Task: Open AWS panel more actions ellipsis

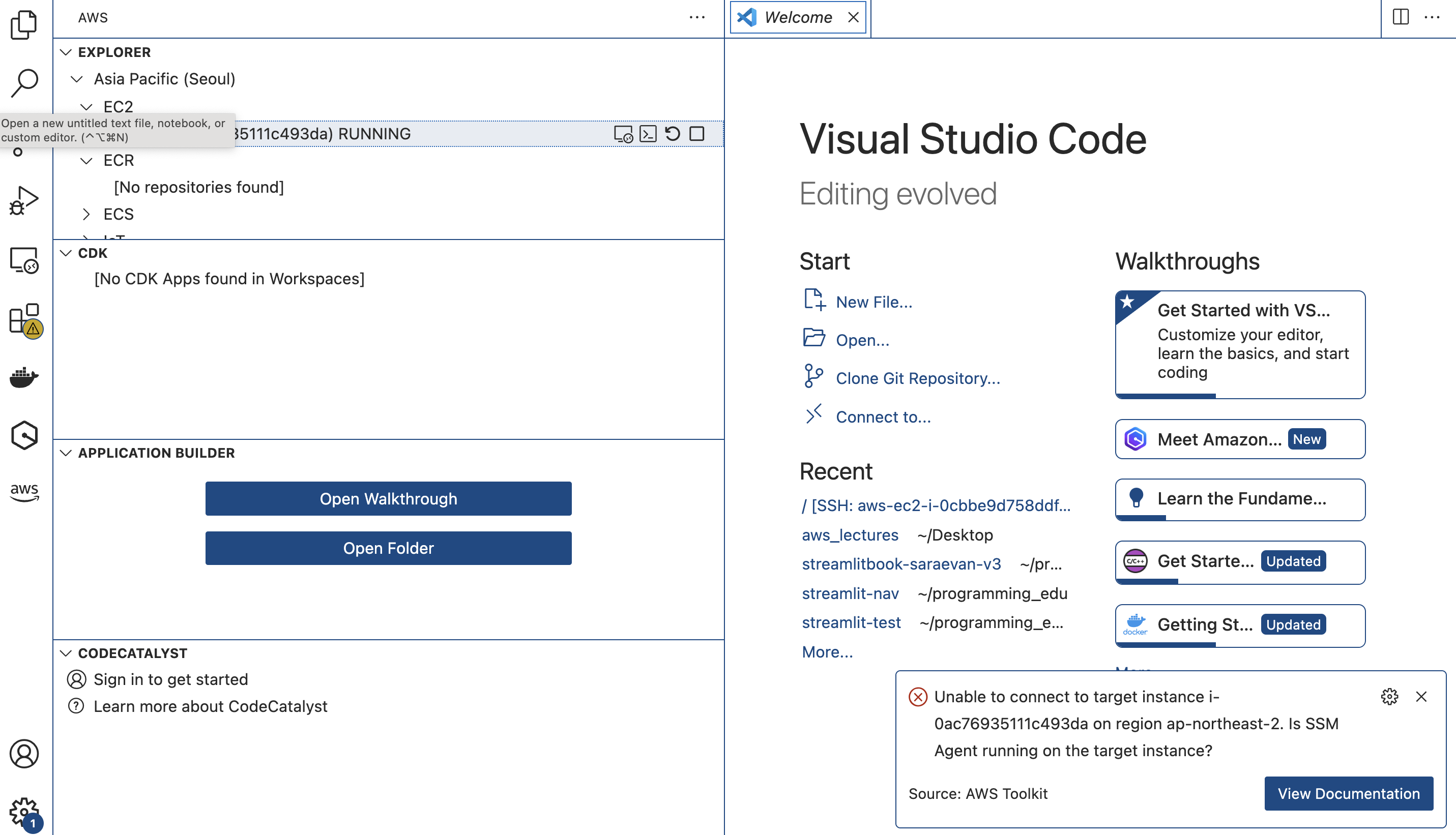Action: pos(696,18)
